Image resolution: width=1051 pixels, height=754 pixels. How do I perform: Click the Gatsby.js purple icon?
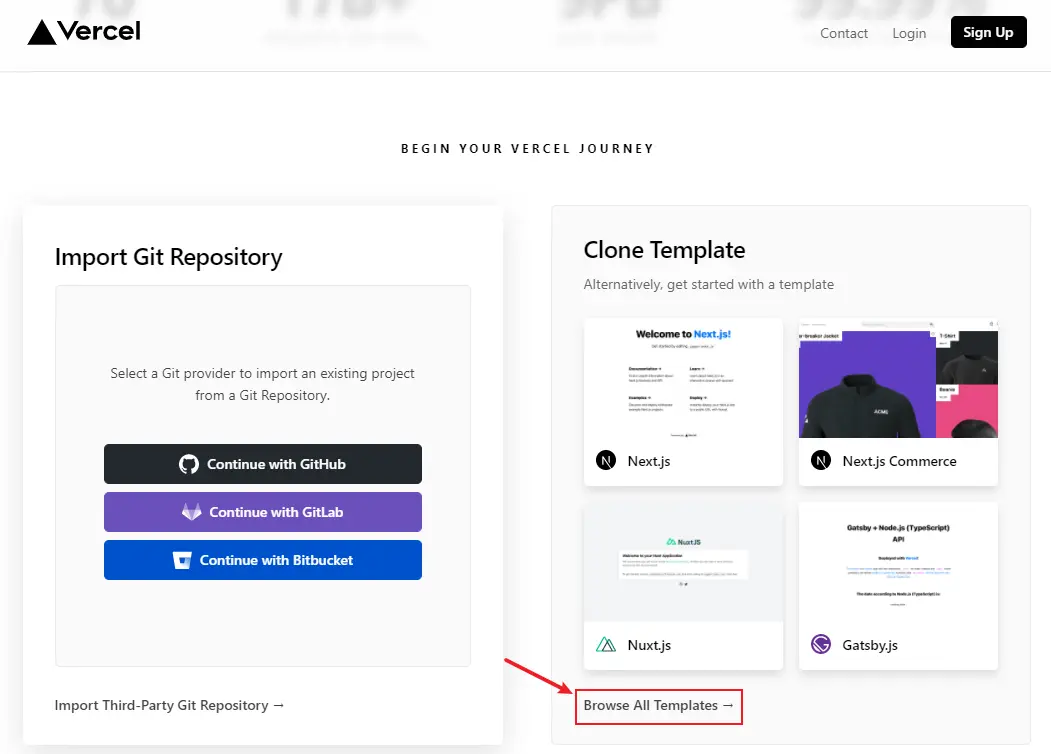[821, 644]
